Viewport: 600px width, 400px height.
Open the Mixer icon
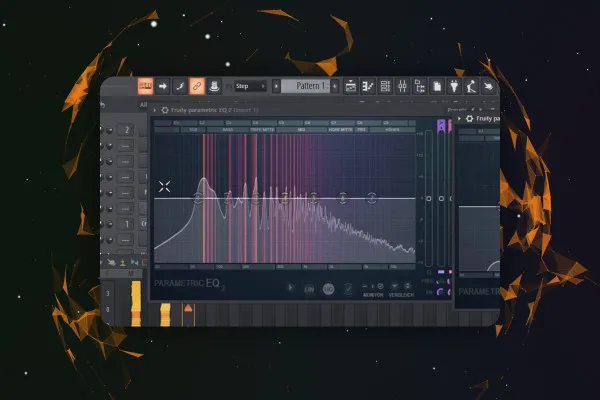(x=402, y=87)
